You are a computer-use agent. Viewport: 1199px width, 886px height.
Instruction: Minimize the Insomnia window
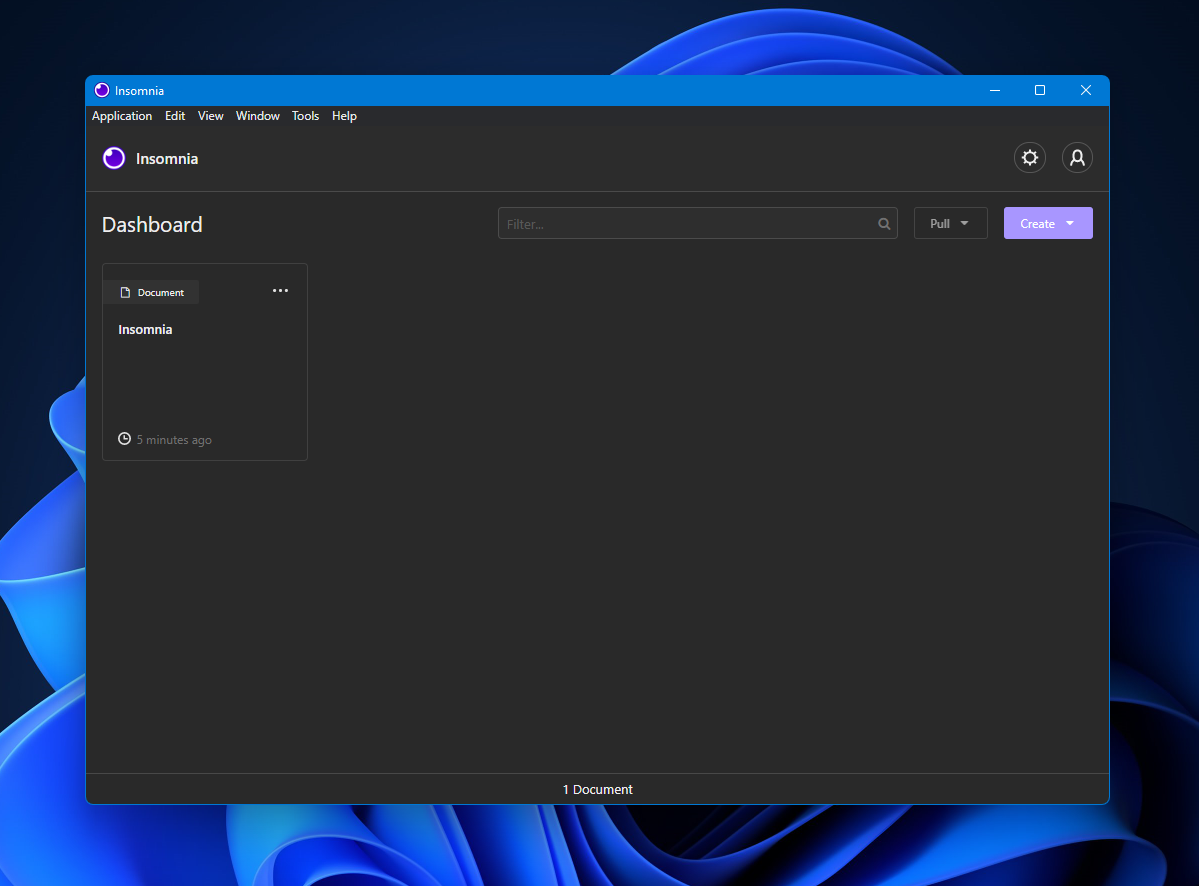(994, 91)
